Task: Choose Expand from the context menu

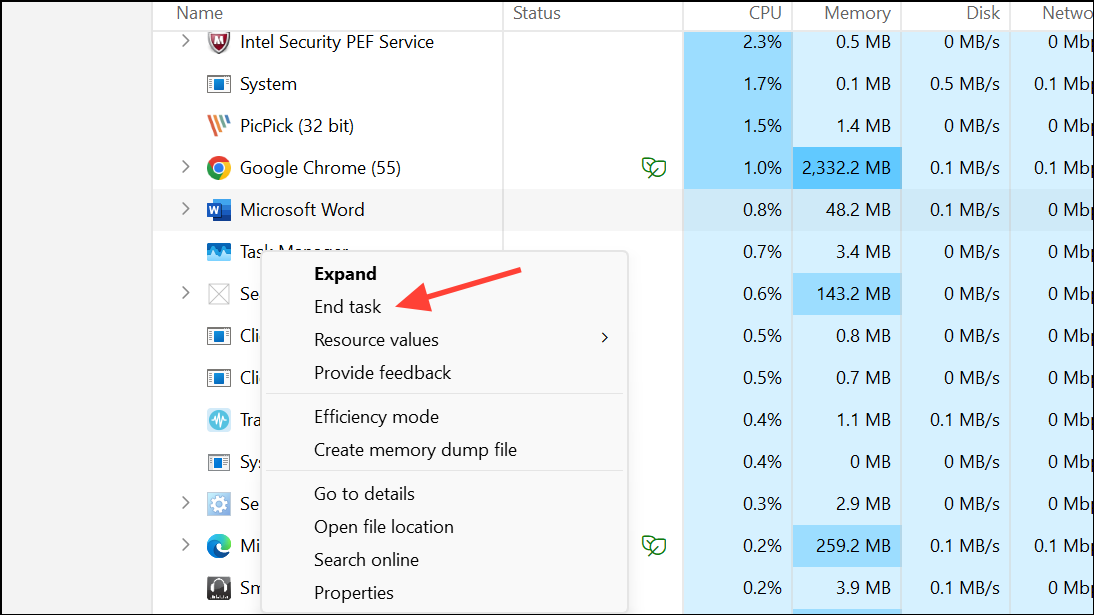Action: click(345, 273)
